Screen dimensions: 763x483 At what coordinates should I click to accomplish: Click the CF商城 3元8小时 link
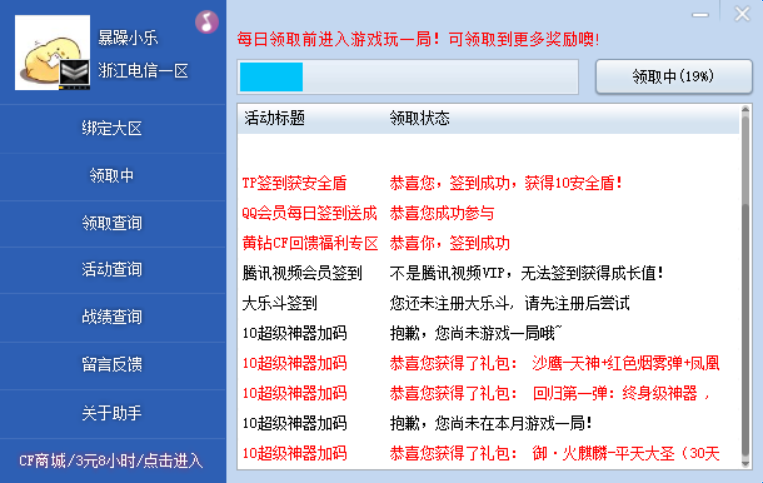(112, 460)
